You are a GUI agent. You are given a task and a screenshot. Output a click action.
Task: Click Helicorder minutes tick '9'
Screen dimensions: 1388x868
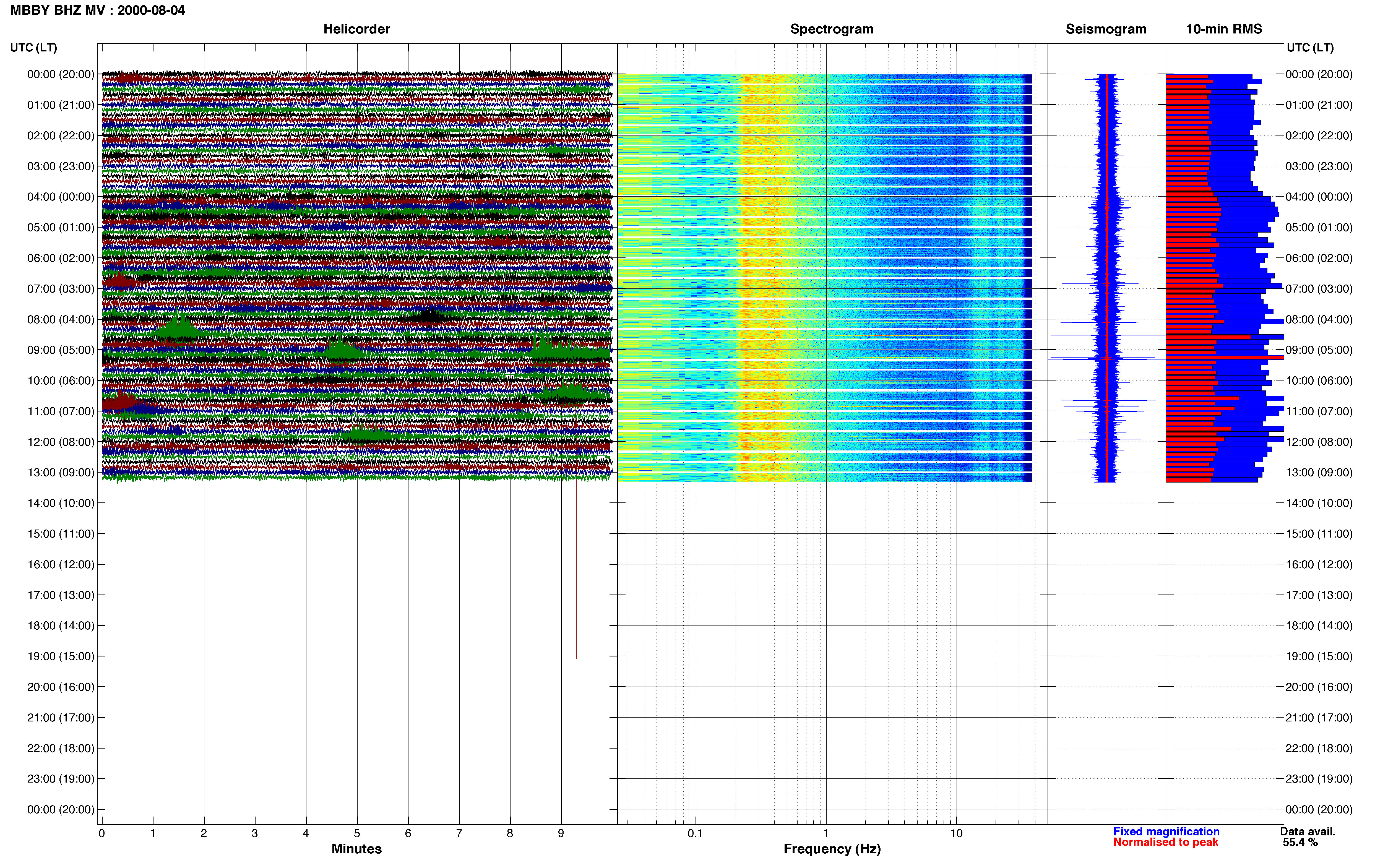click(x=561, y=833)
